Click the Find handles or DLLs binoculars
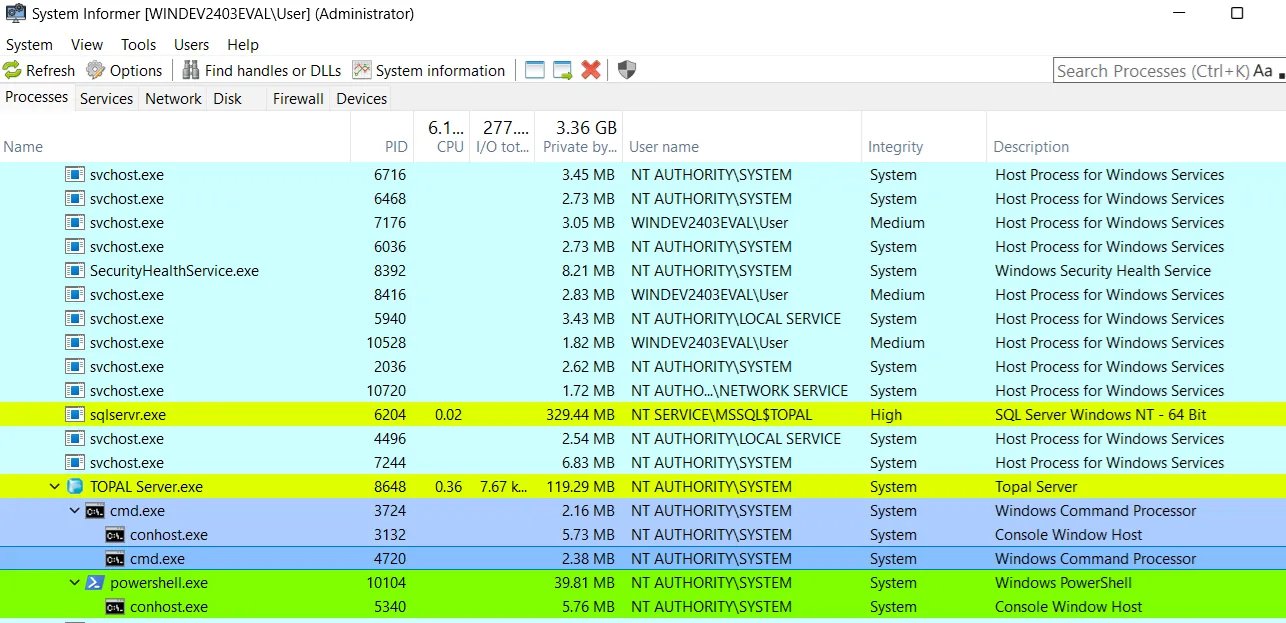The height and width of the screenshot is (623, 1286). [x=191, y=70]
